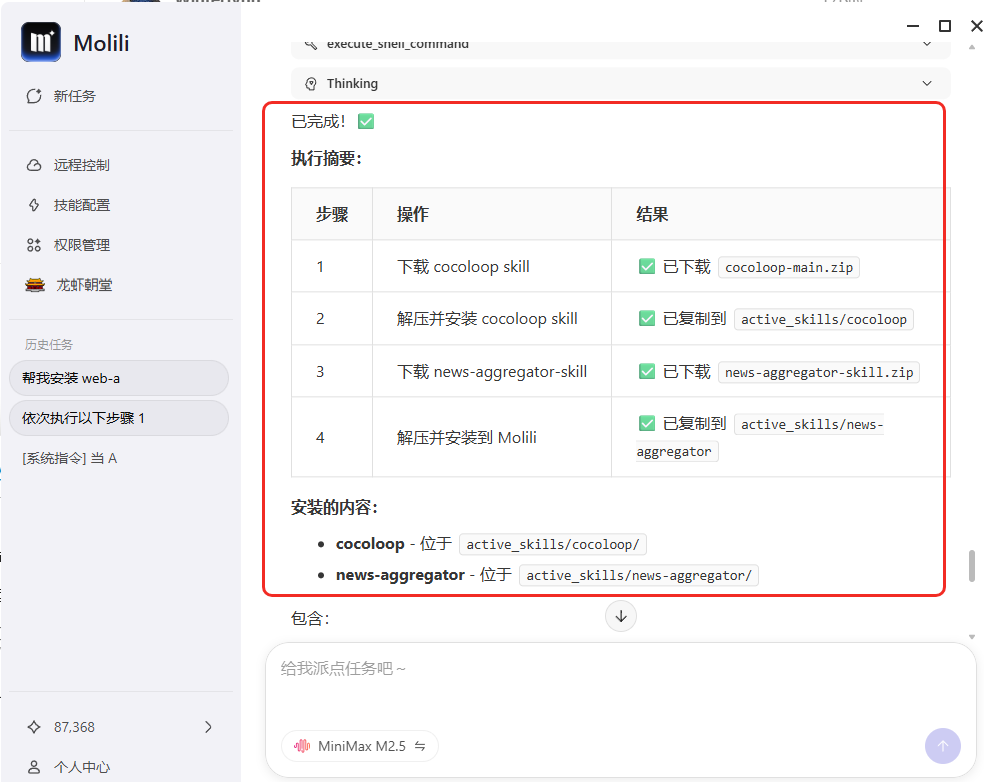Maximize the Molili window
Screen dimensions: 984x782
coord(945,26)
